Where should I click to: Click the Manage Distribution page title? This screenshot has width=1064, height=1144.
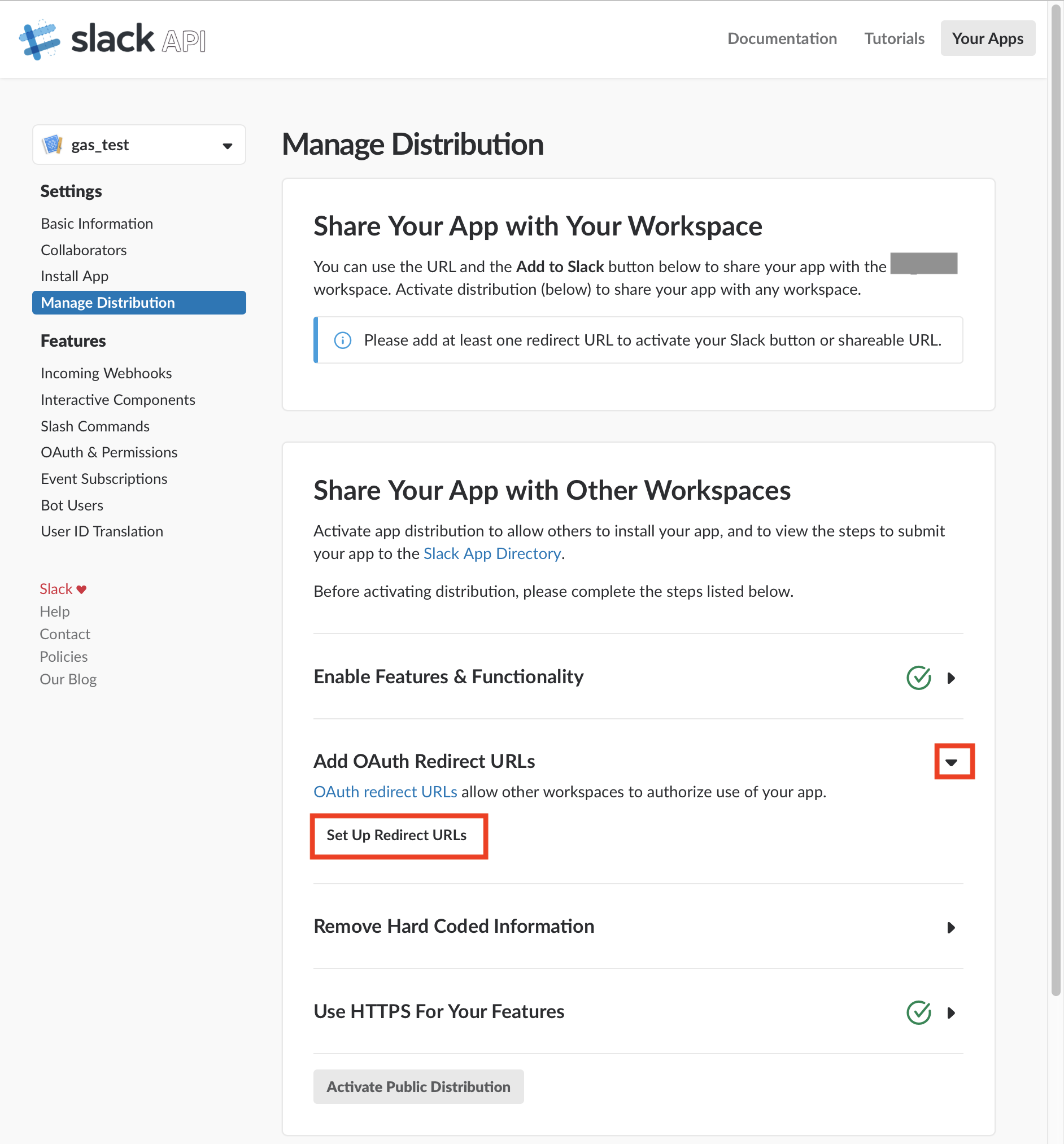(413, 145)
